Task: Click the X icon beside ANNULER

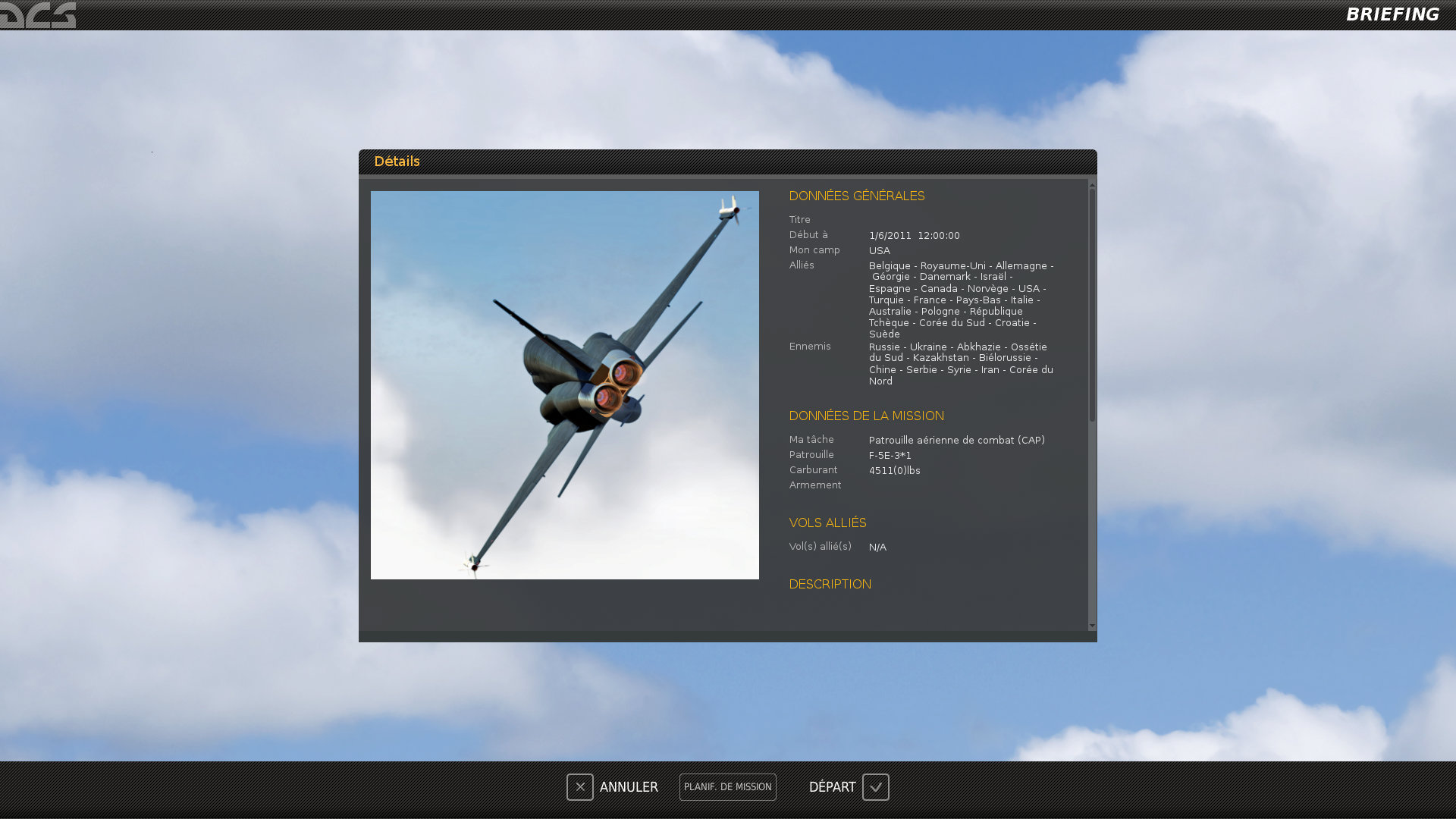Action: tap(580, 787)
